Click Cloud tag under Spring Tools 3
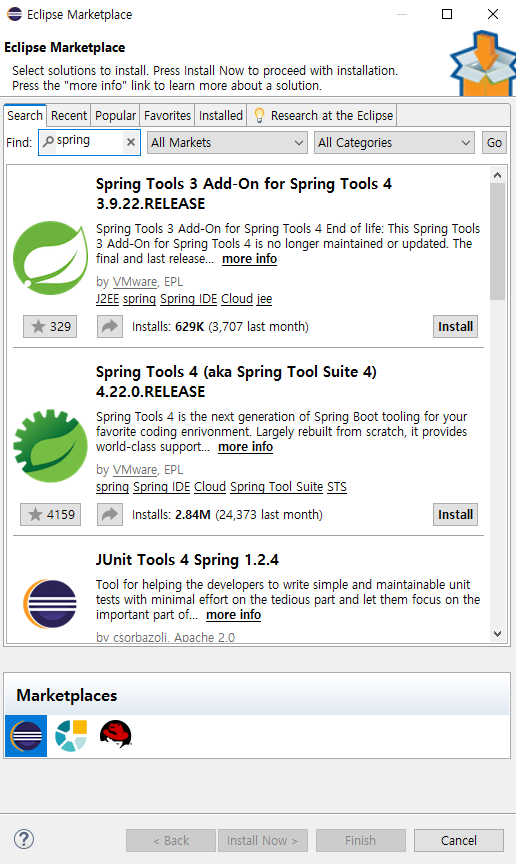This screenshot has width=516, height=864. point(237,299)
